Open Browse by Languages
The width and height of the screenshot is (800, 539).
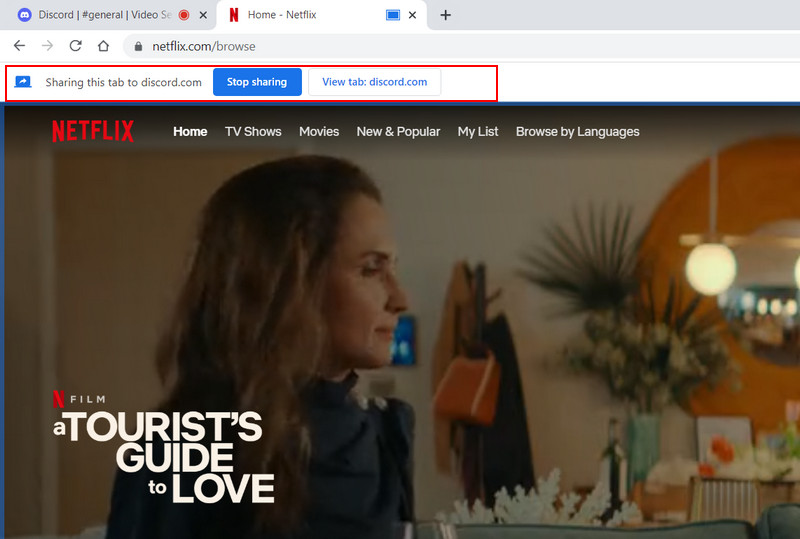578,132
